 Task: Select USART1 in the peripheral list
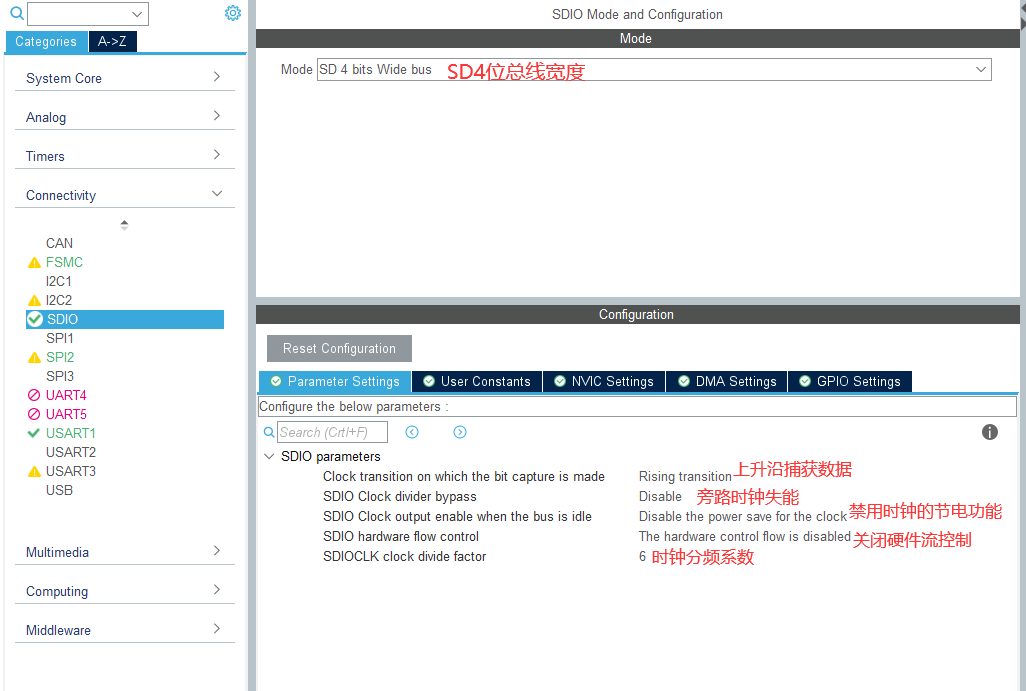pos(71,433)
